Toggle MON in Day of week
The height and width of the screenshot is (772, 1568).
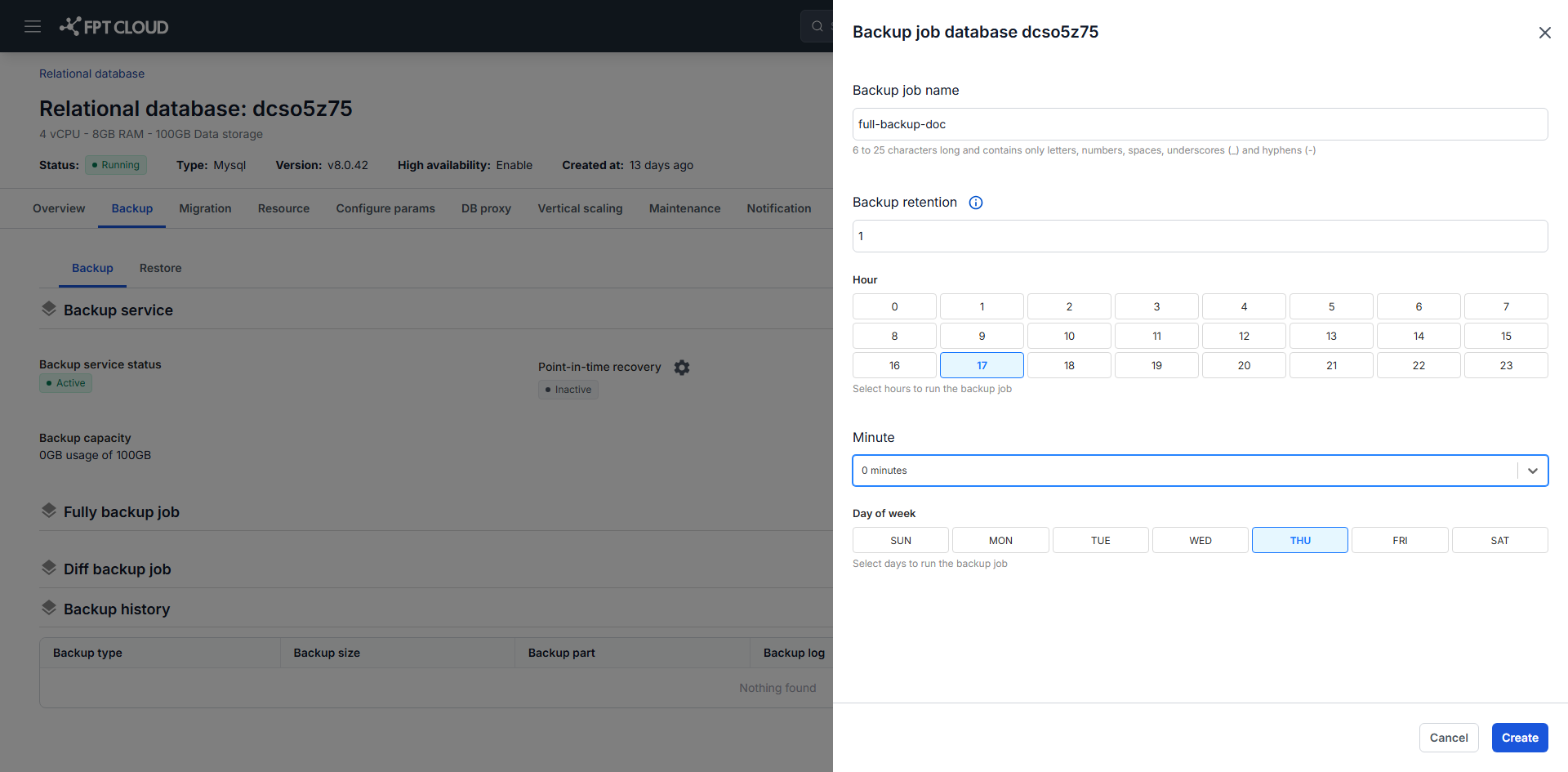pos(1000,540)
